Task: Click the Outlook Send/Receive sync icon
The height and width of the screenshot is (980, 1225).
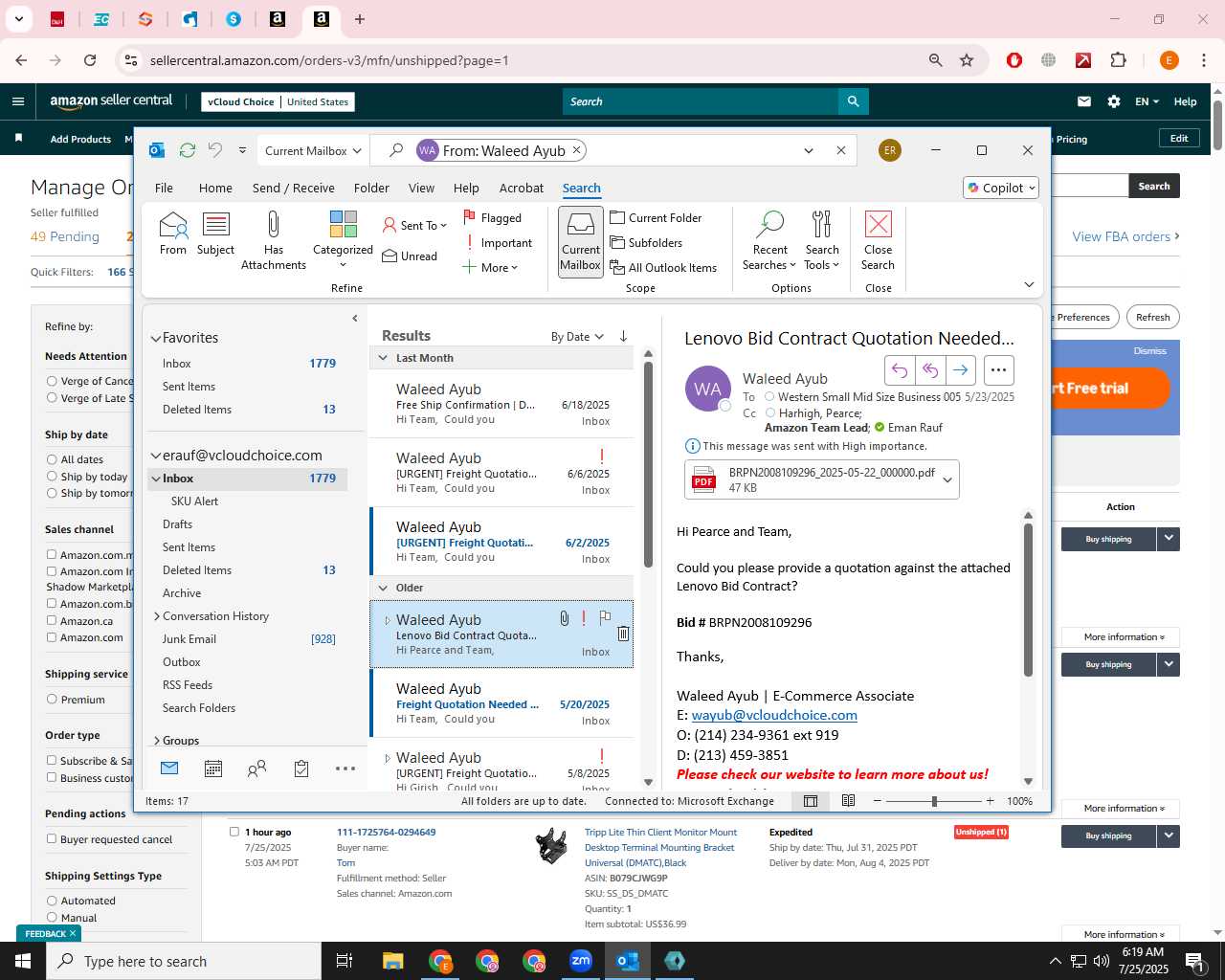Action: 188,150
